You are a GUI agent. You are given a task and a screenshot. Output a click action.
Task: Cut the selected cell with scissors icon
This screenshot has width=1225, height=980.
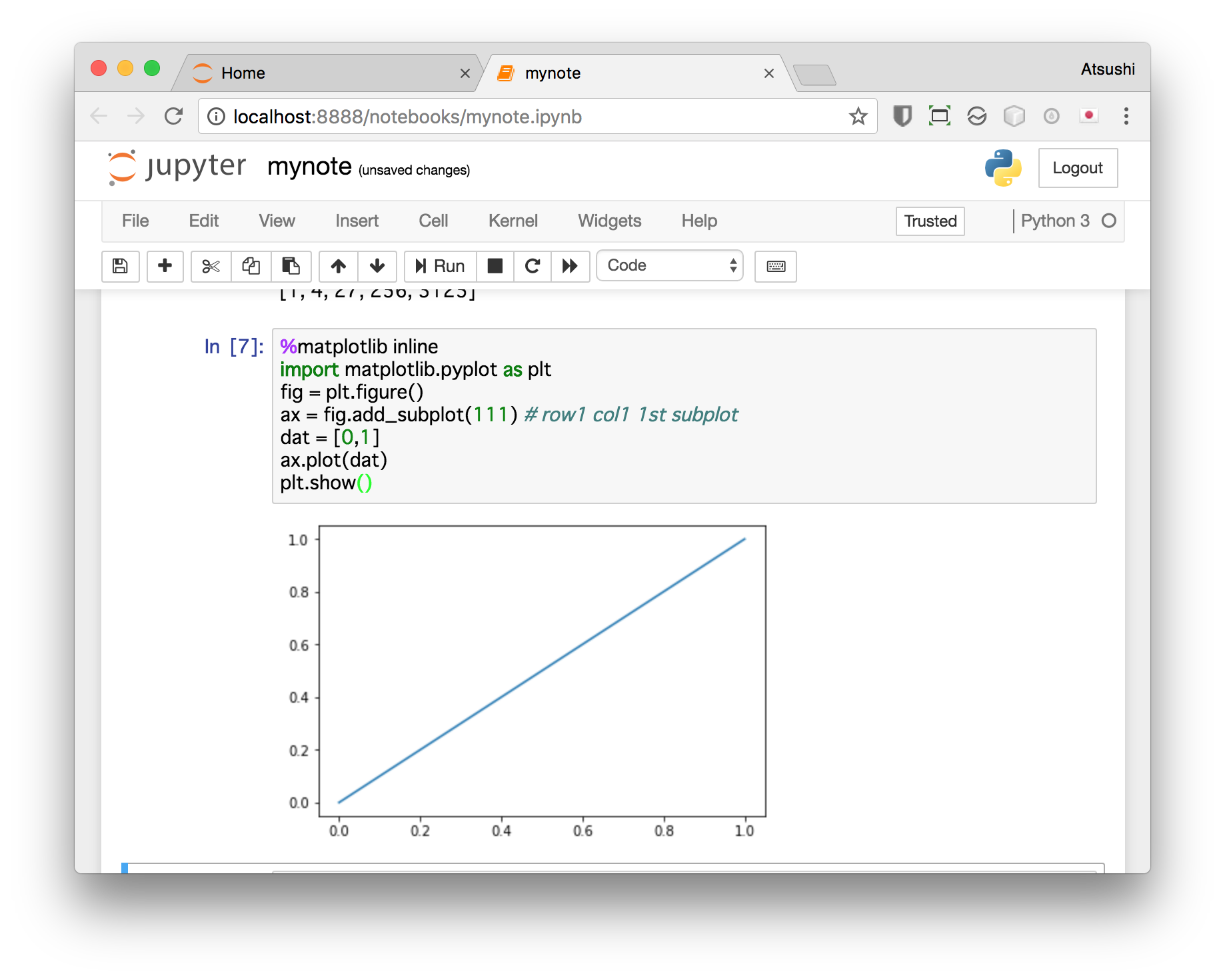click(211, 267)
